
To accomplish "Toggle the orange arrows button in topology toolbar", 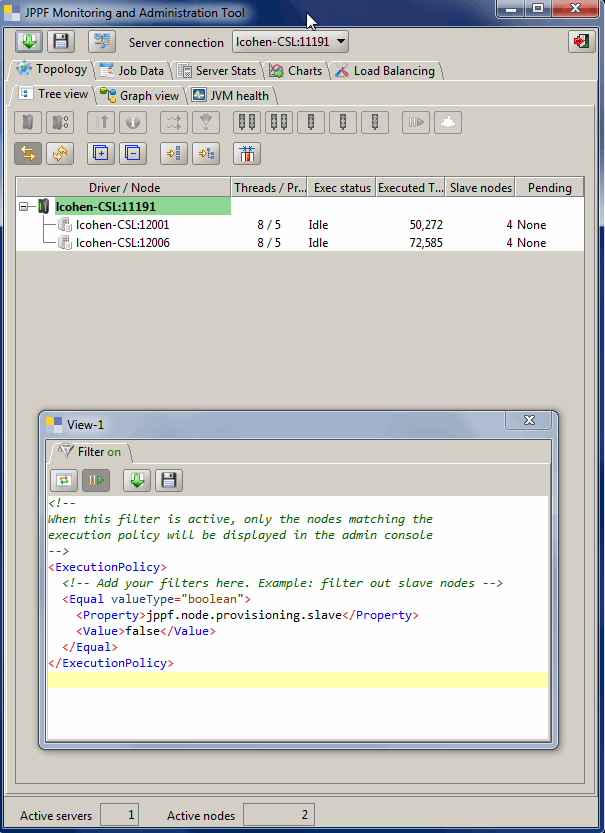I will 28,153.
